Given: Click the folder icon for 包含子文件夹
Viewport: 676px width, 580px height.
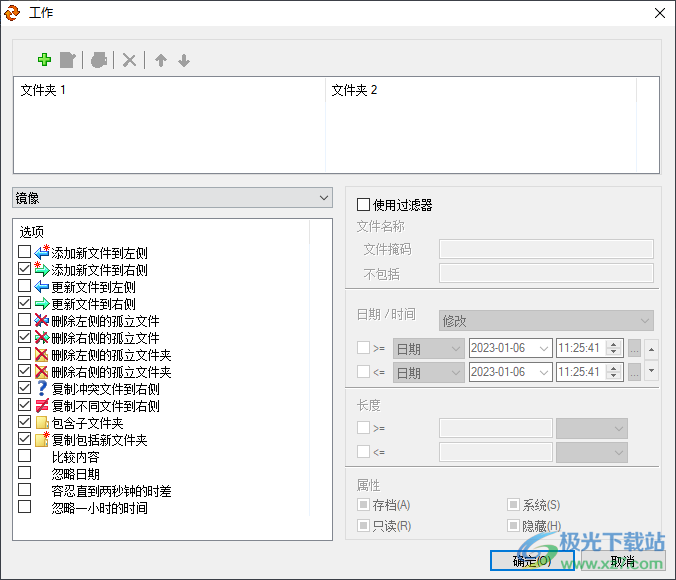Looking at the screenshot, I should click(42, 423).
